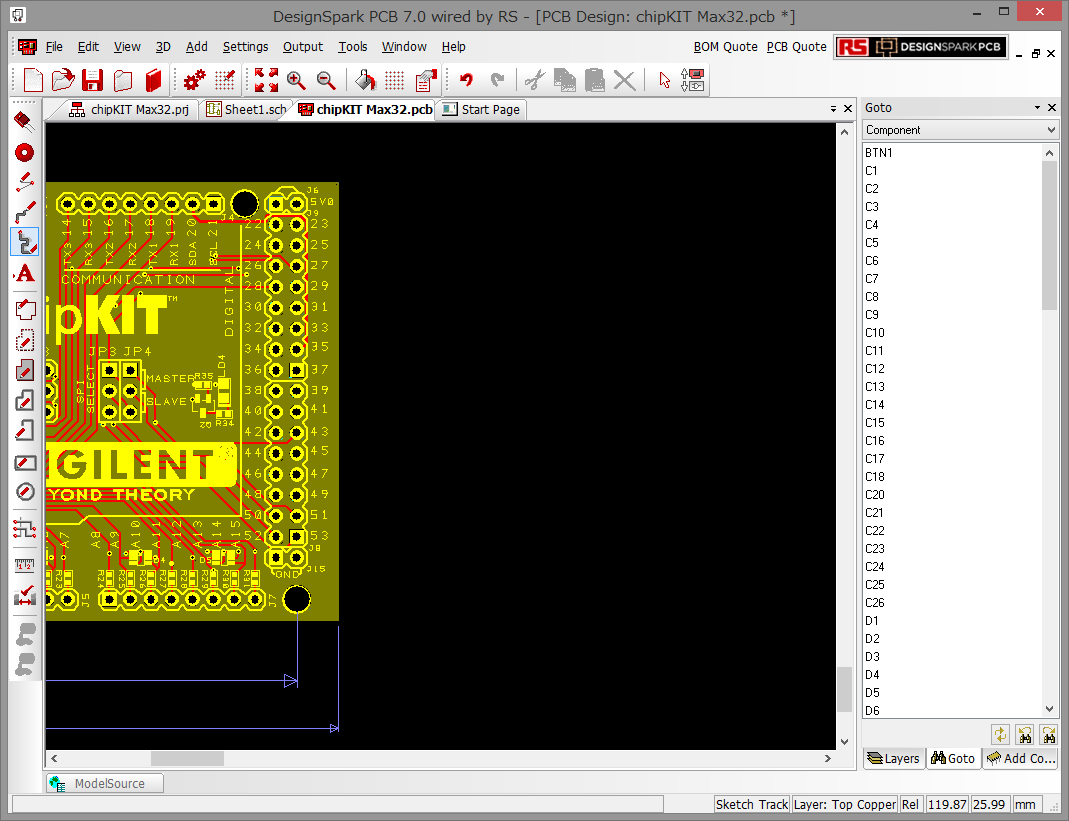Select C18 in the component list
Screen dimensions: 1069x821
click(952, 477)
